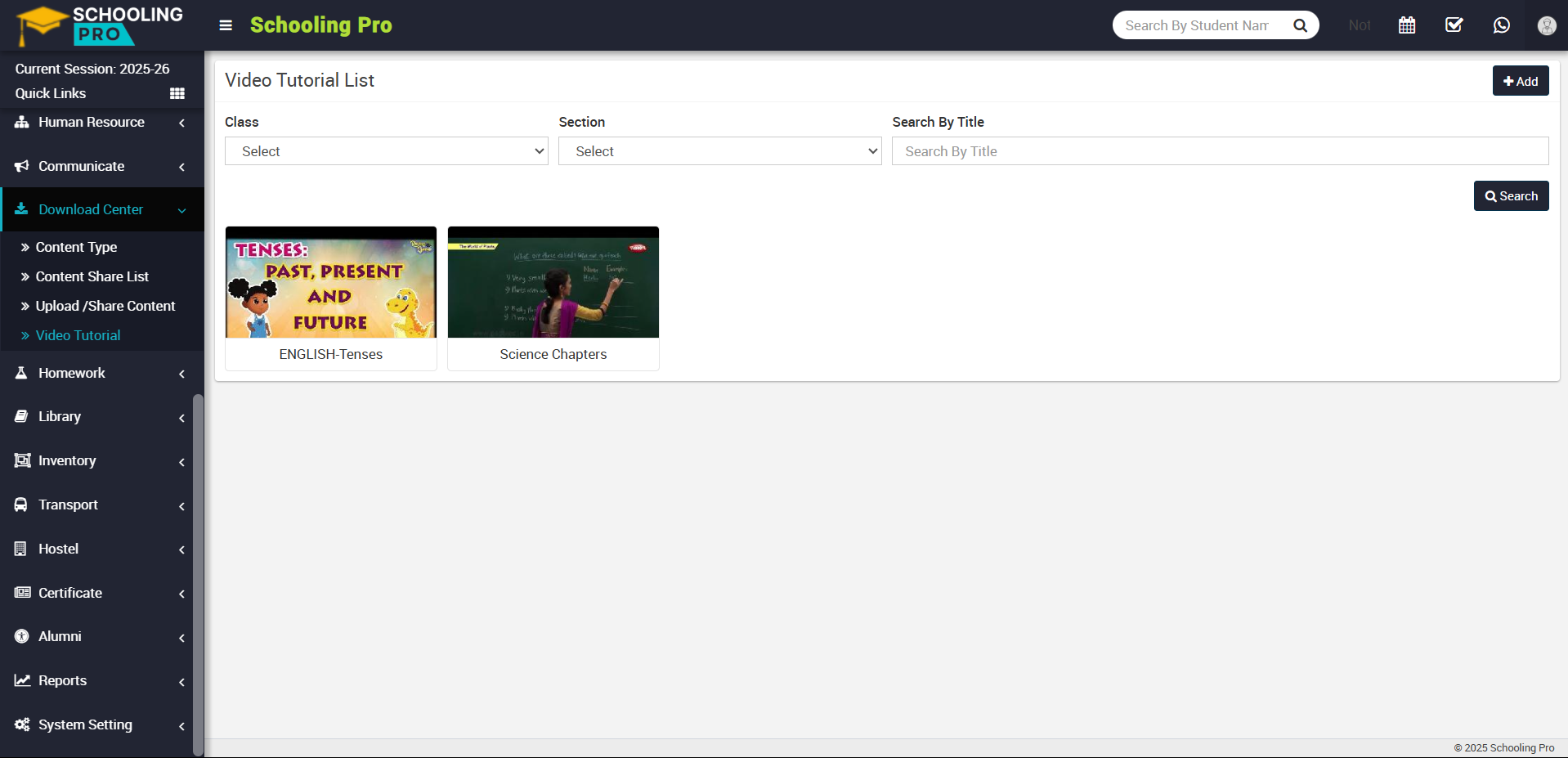Expand Library menu chevron
The height and width of the screenshot is (758, 1568).
181,418
